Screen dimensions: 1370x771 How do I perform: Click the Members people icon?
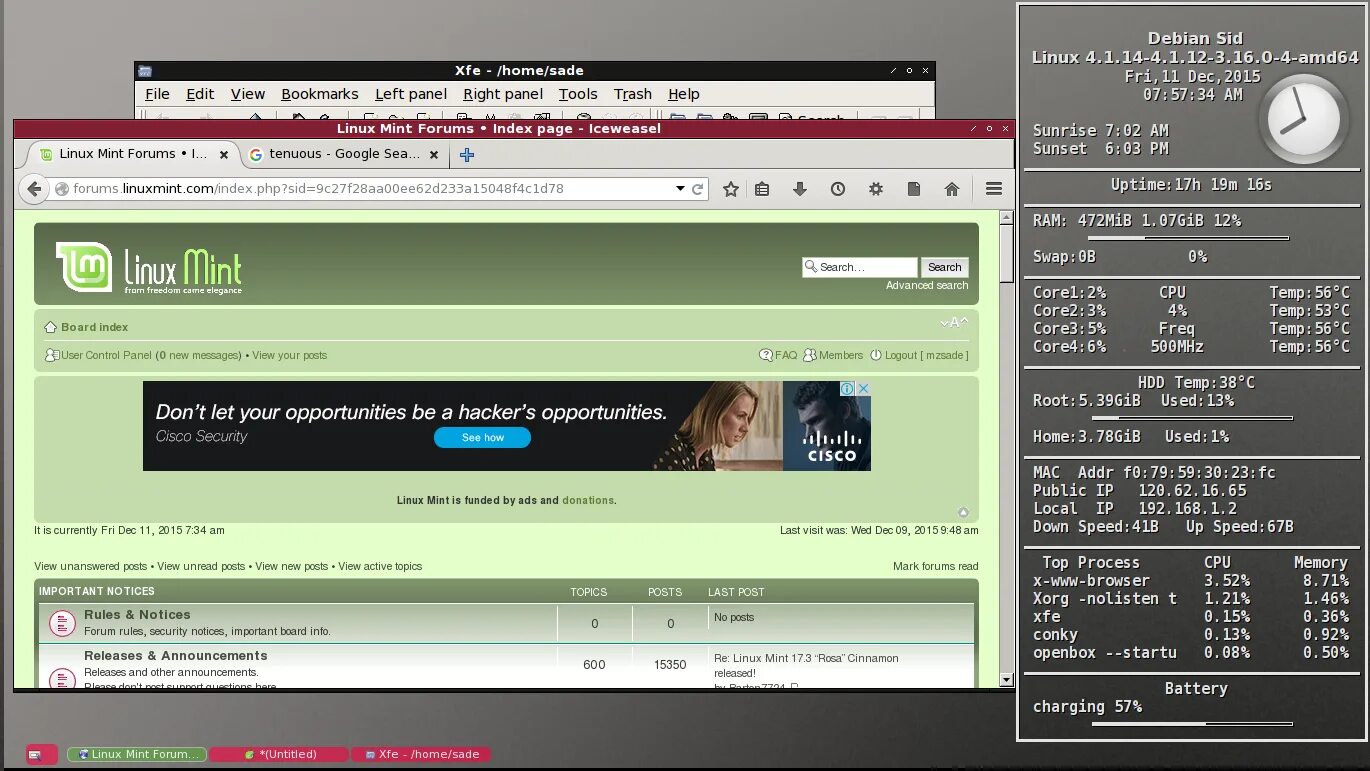(810, 355)
